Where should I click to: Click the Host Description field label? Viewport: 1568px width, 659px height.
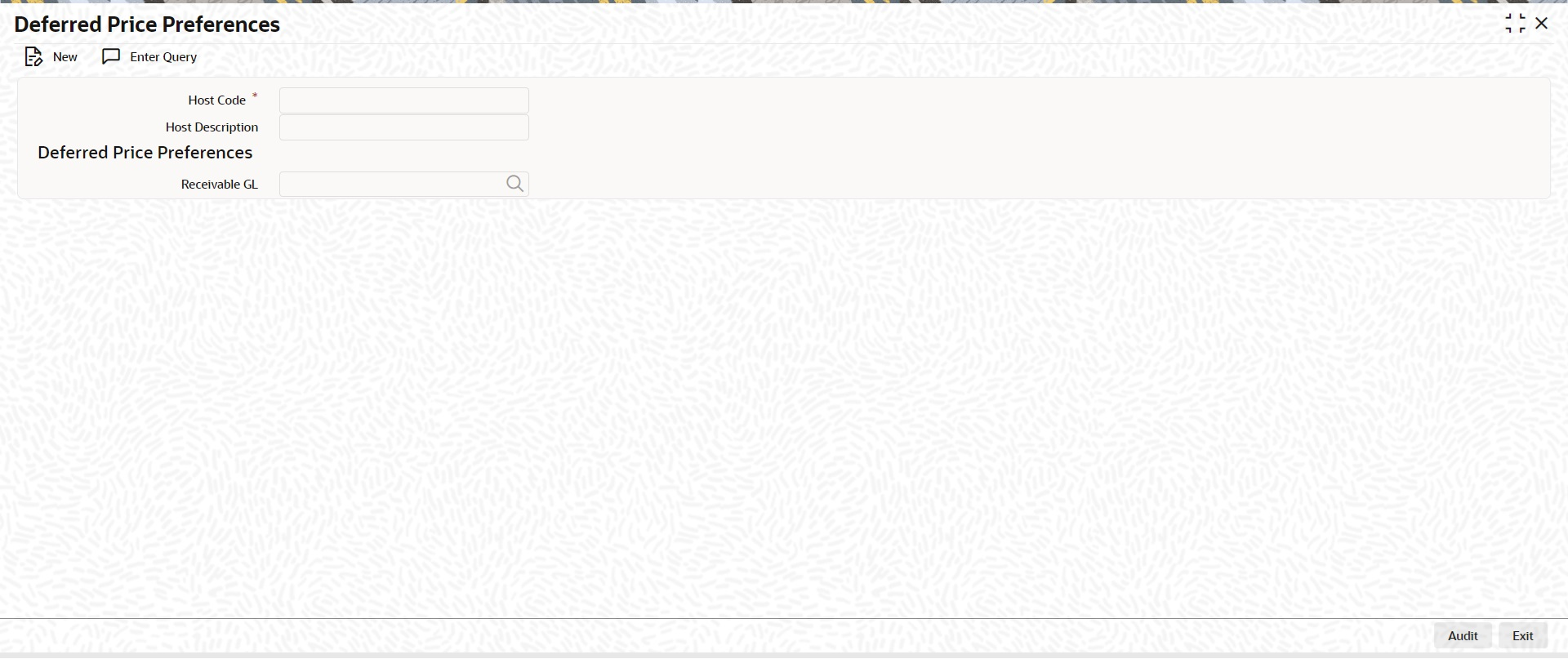(x=212, y=127)
